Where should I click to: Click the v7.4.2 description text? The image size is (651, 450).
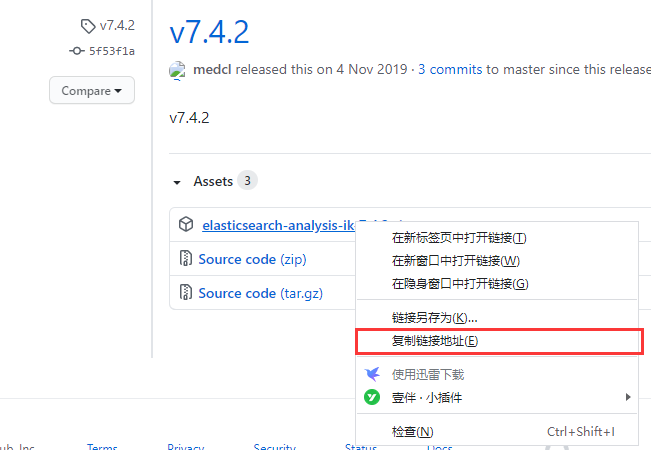(189, 118)
